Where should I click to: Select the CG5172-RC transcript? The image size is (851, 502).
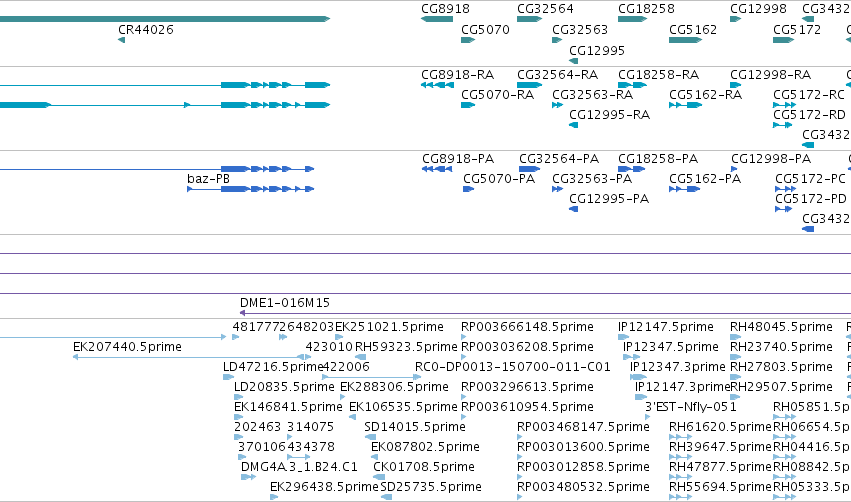tap(785, 105)
